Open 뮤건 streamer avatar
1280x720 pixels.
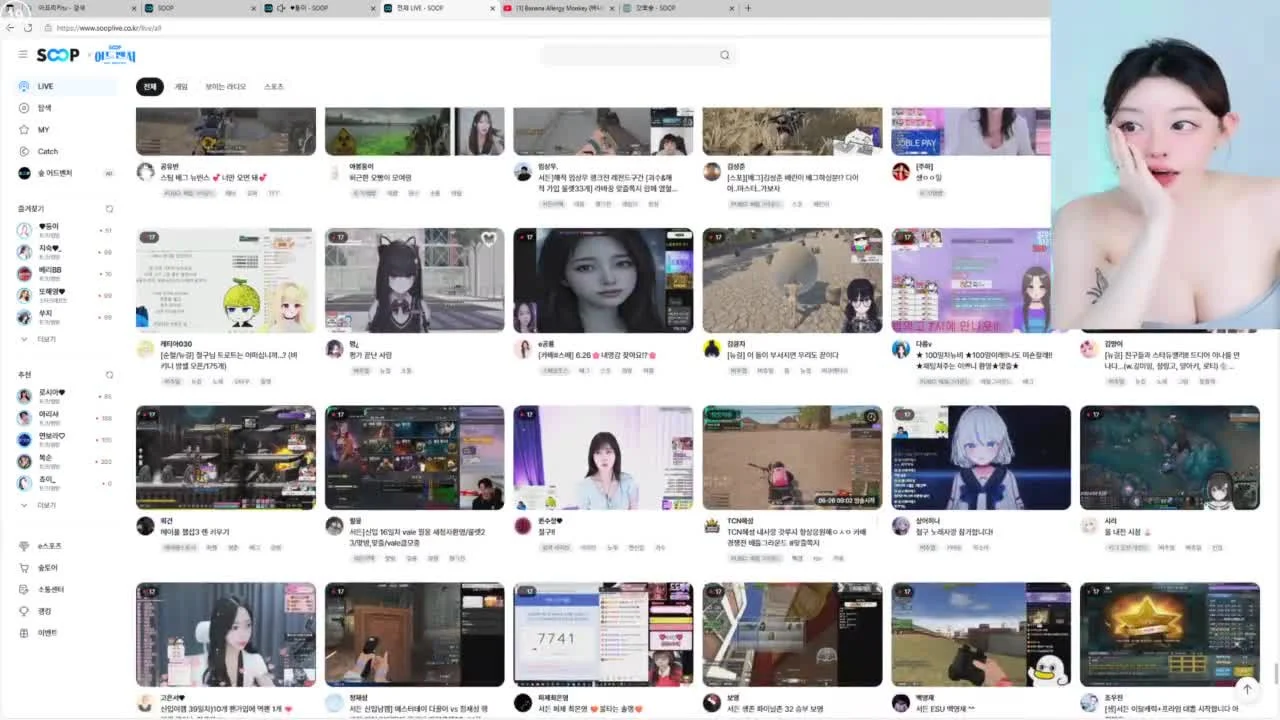tap(145, 526)
